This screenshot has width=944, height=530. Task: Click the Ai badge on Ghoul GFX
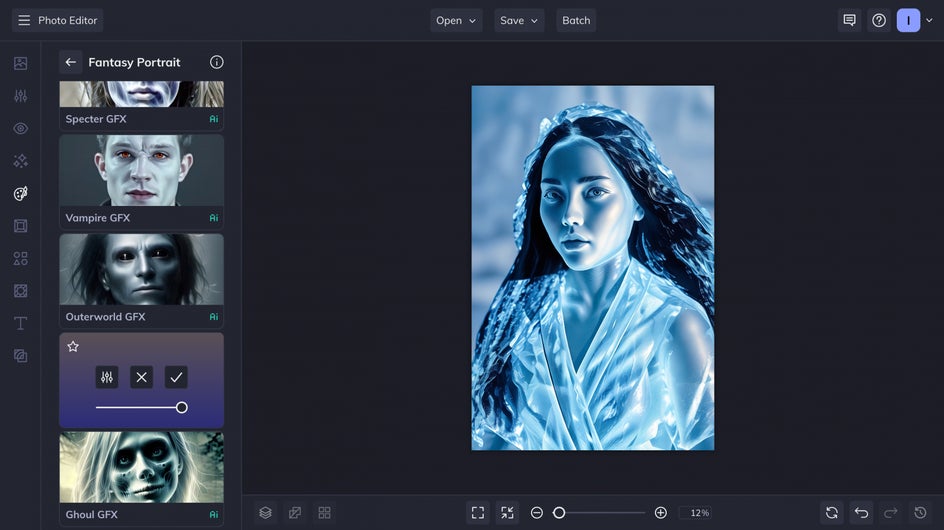coord(214,514)
